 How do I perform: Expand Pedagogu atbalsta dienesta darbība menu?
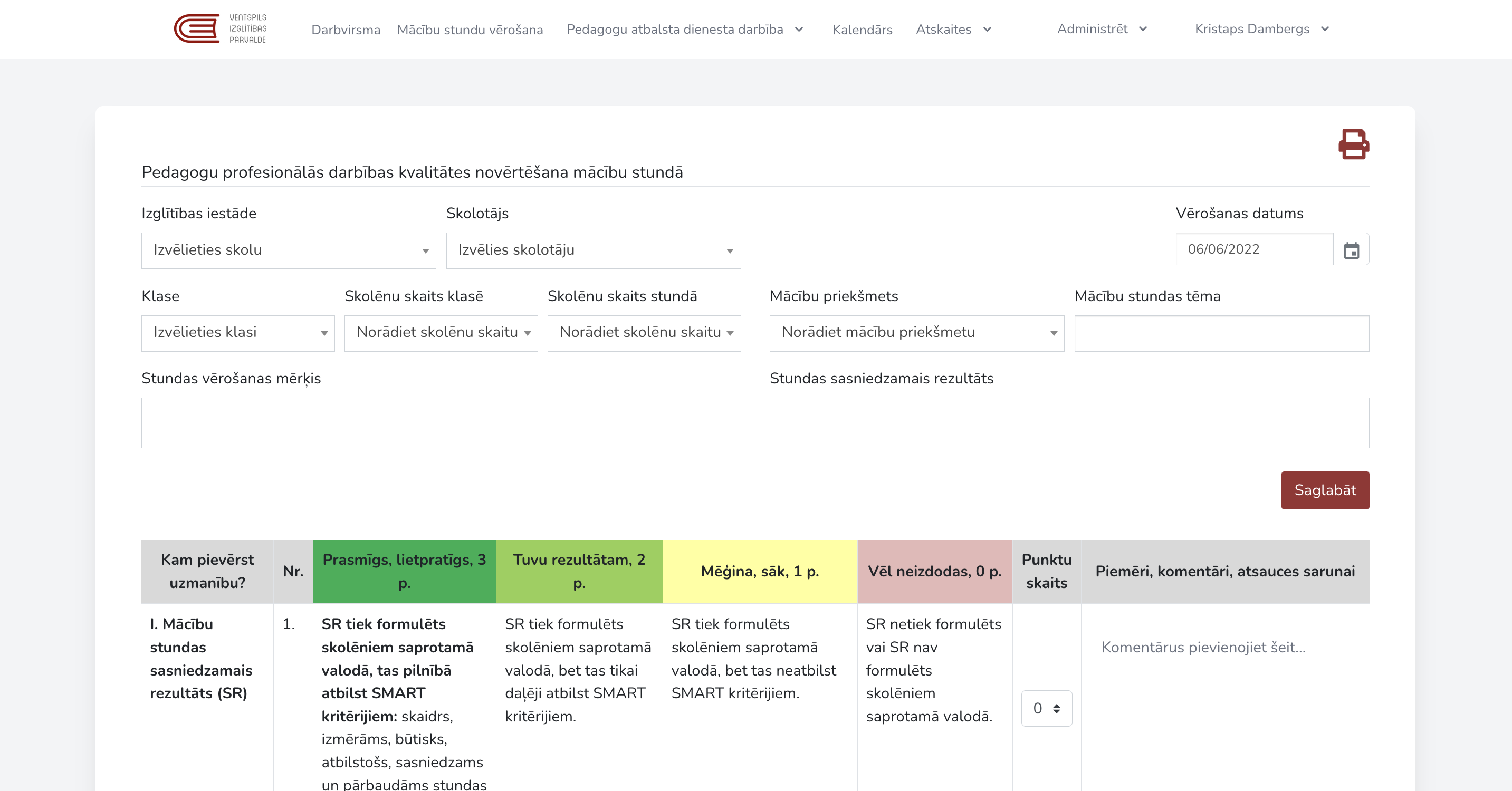pos(684,29)
